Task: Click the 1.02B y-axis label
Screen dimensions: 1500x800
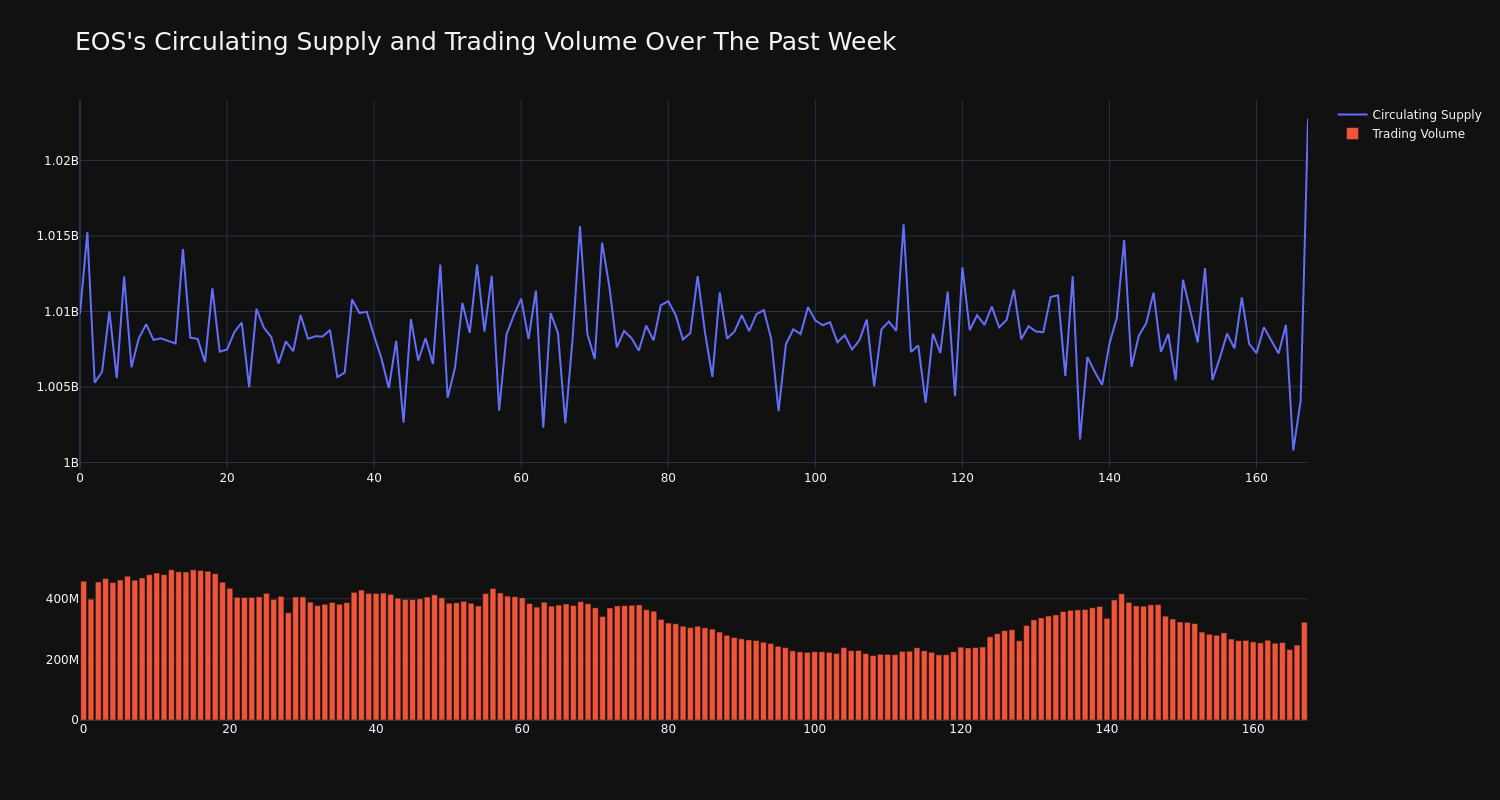Action: click(61, 161)
